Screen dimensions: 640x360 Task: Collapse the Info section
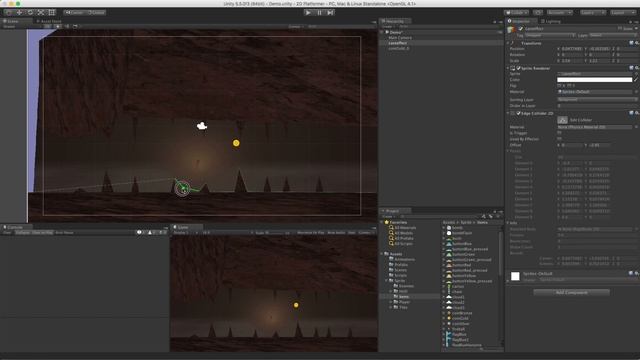tap(509, 223)
